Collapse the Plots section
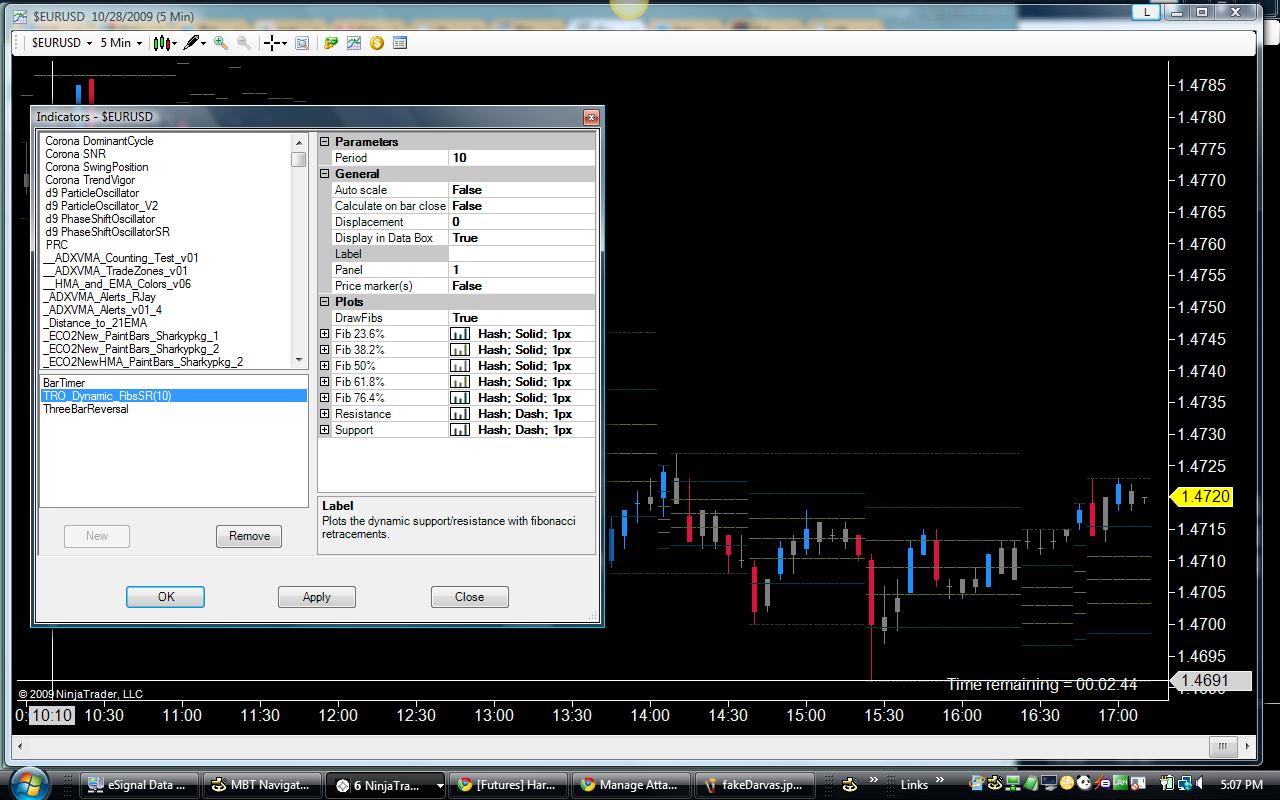 tap(325, 302)
